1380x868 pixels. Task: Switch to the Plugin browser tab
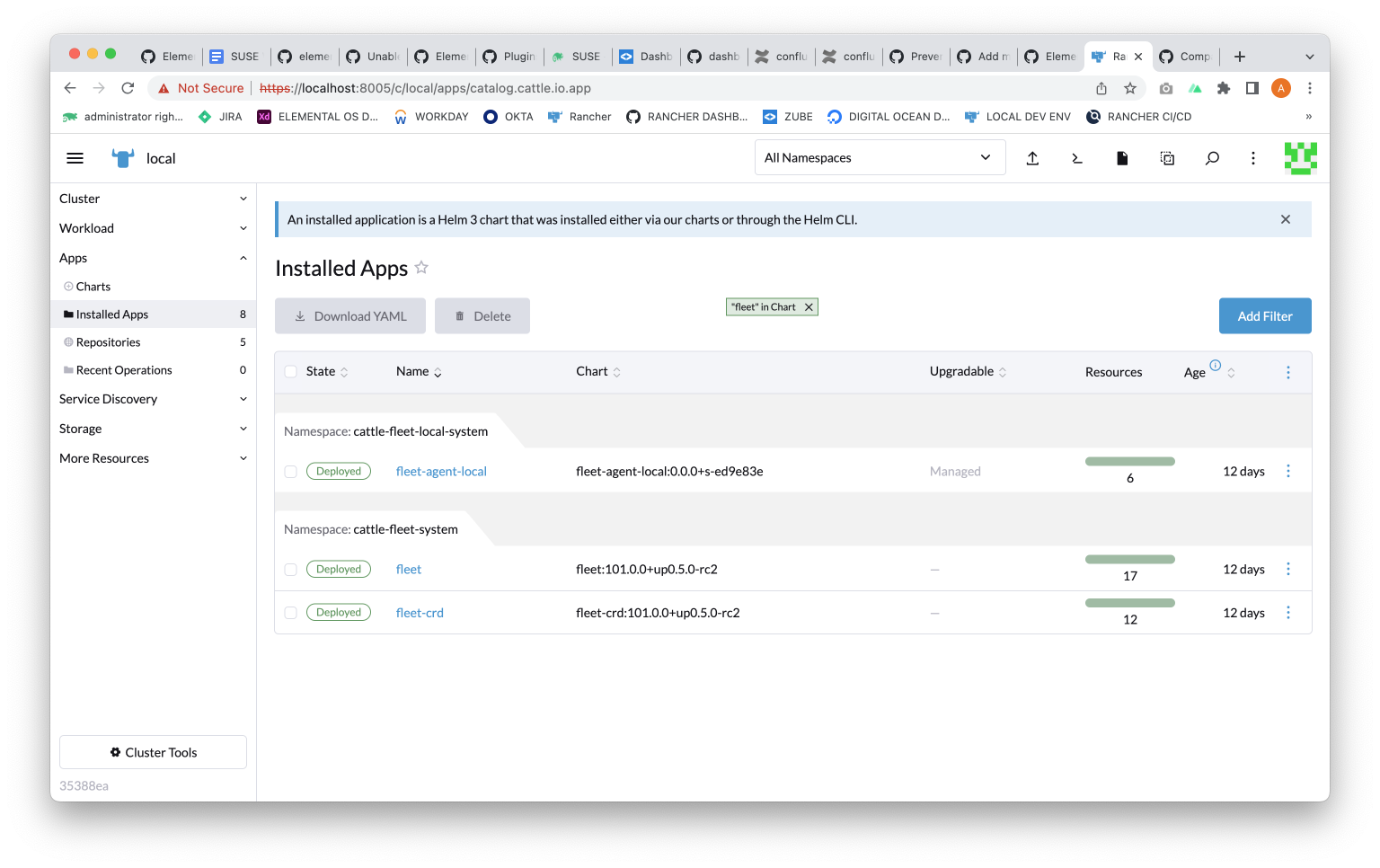[509, 57]
